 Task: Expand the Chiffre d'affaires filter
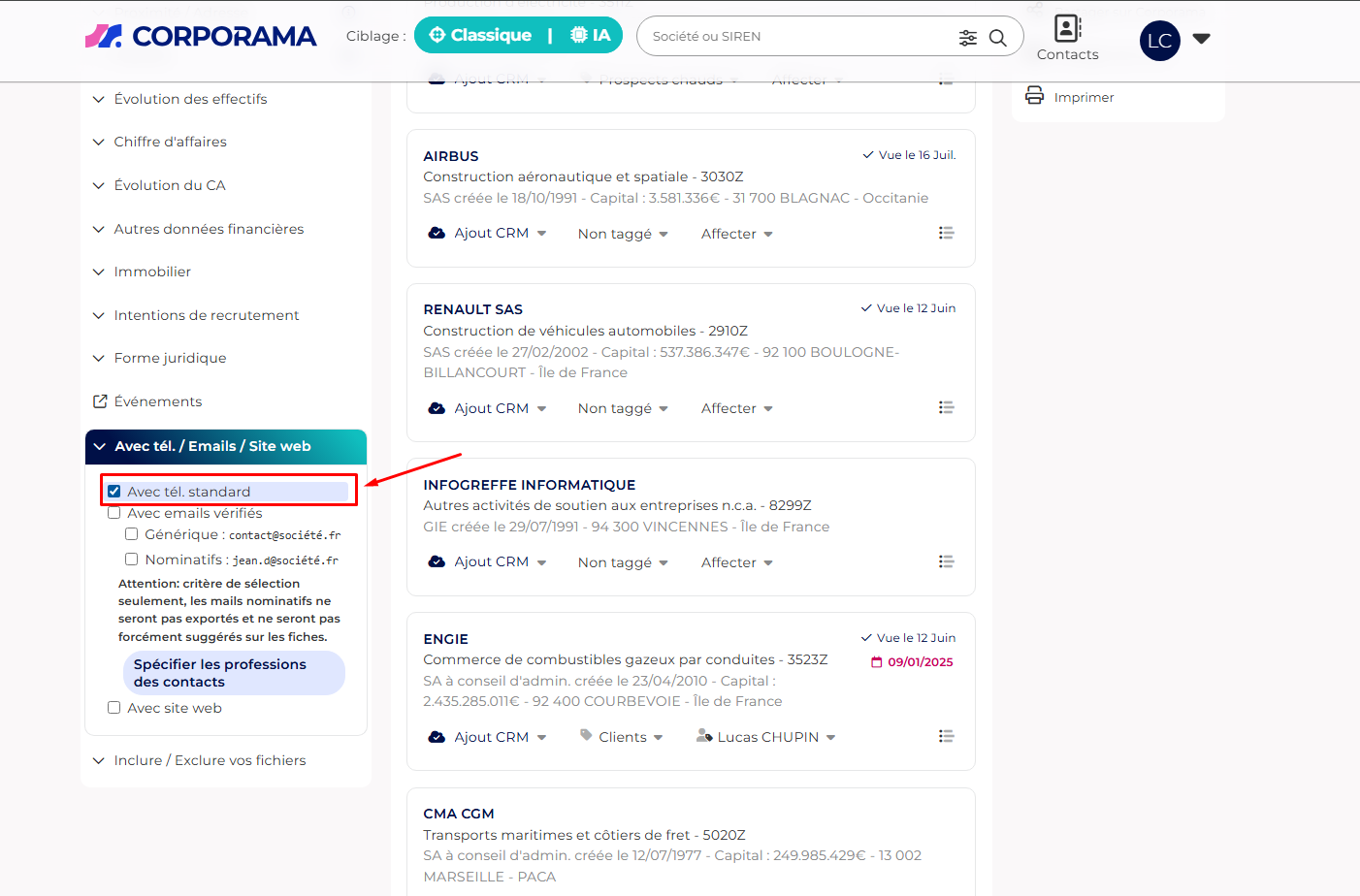[170, 142]
